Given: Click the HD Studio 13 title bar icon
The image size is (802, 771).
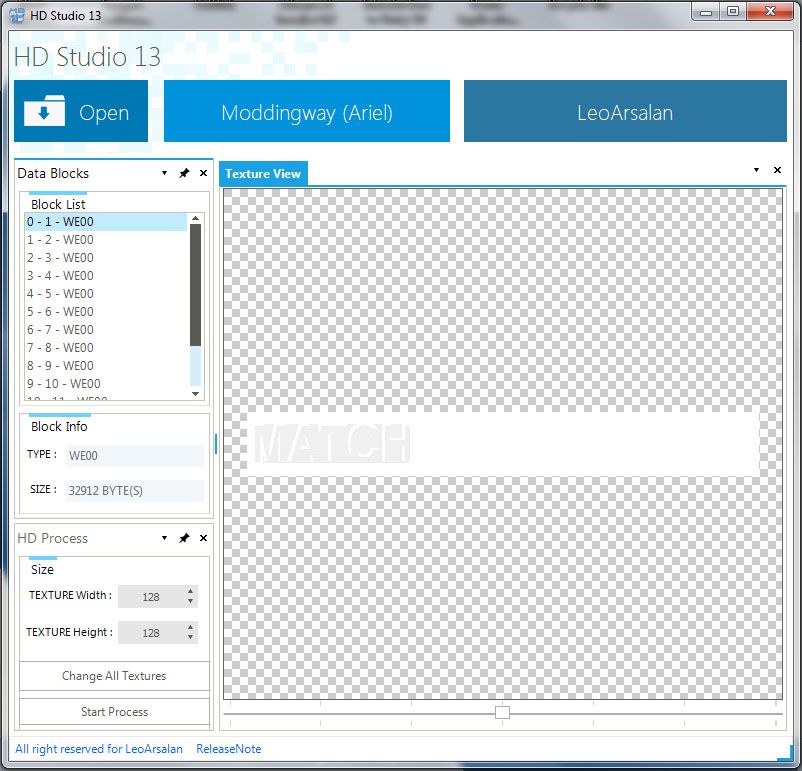Looking at the screenshot, I should tap(17, 12).
